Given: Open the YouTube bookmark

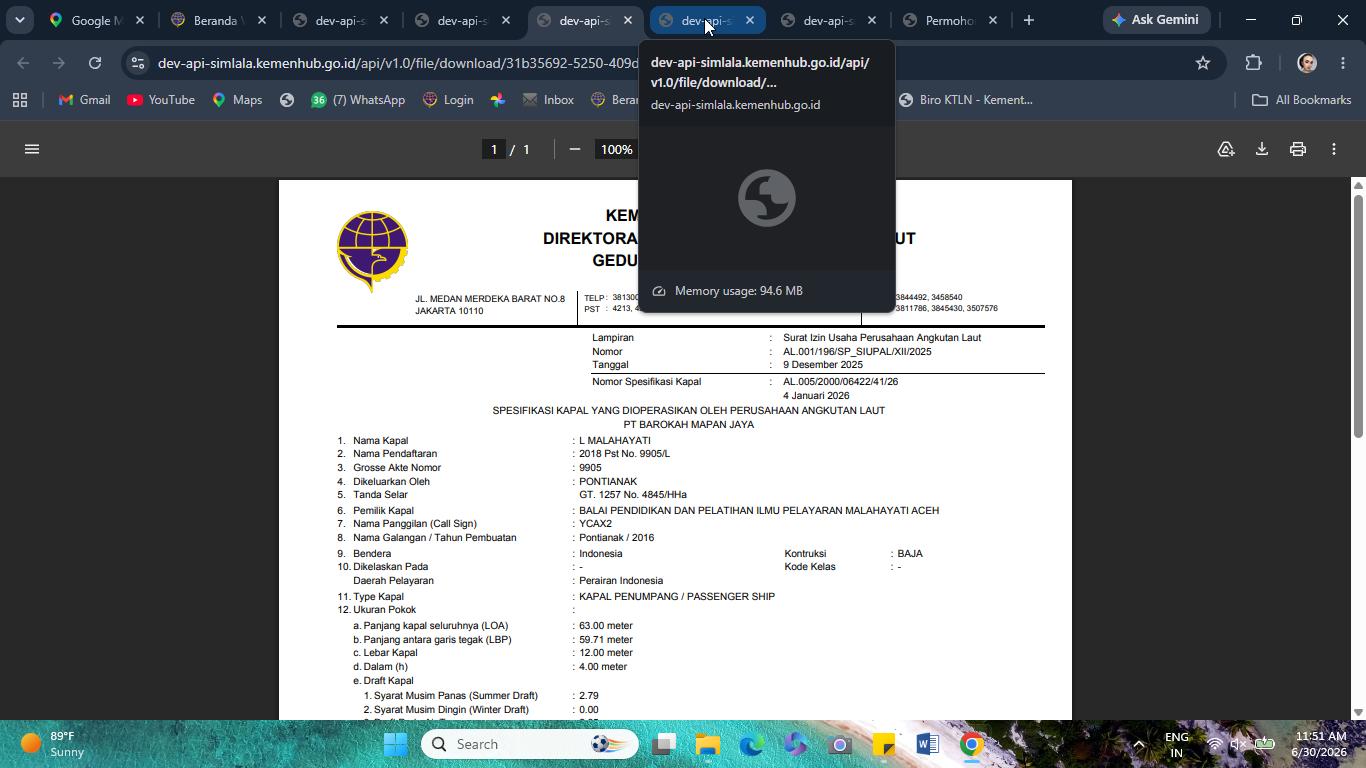Looking at the screenshot, I should click(161, 100).
